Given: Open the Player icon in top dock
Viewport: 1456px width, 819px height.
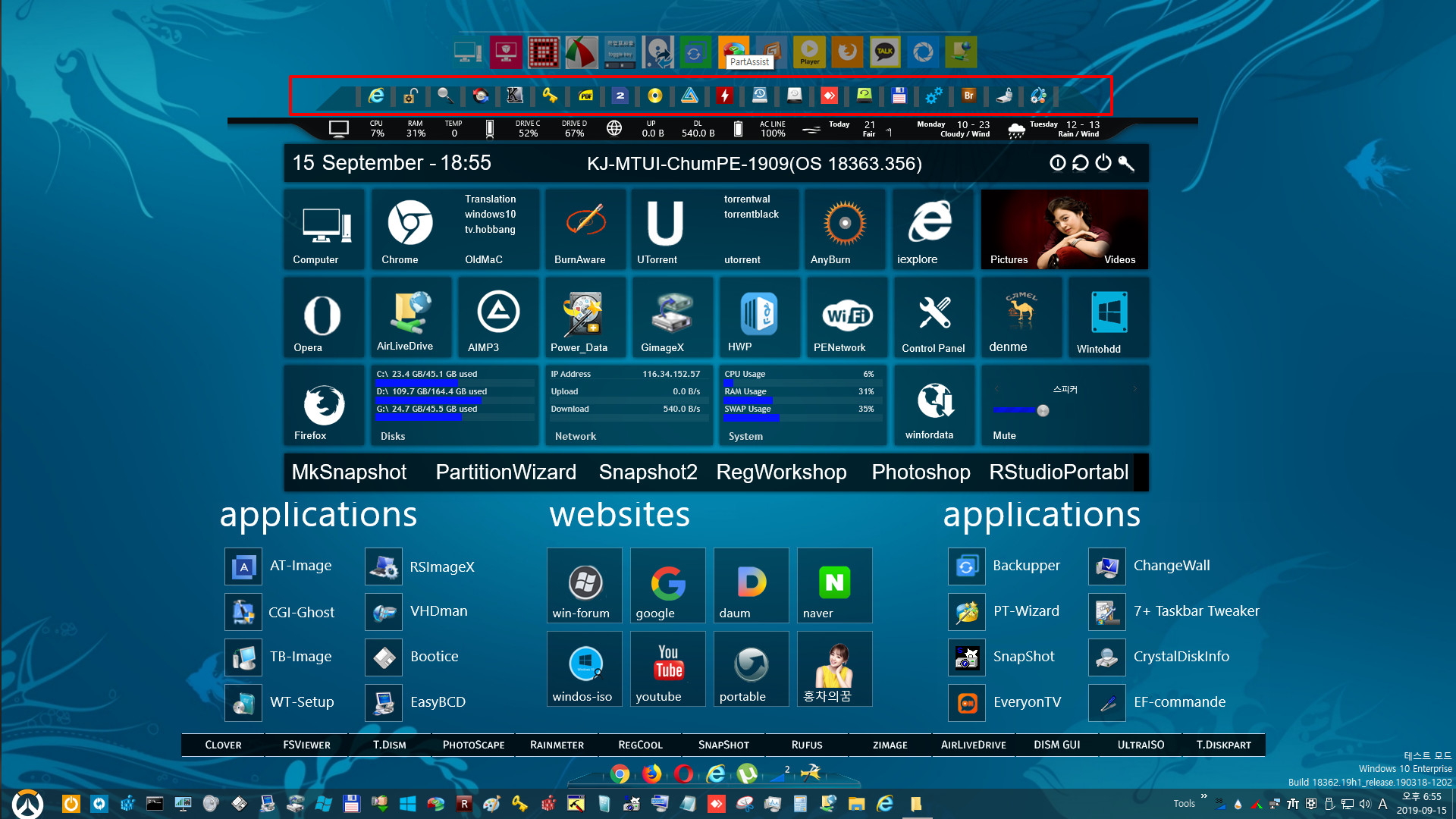Looking at the screenshot, I should [x=809, y=52].
